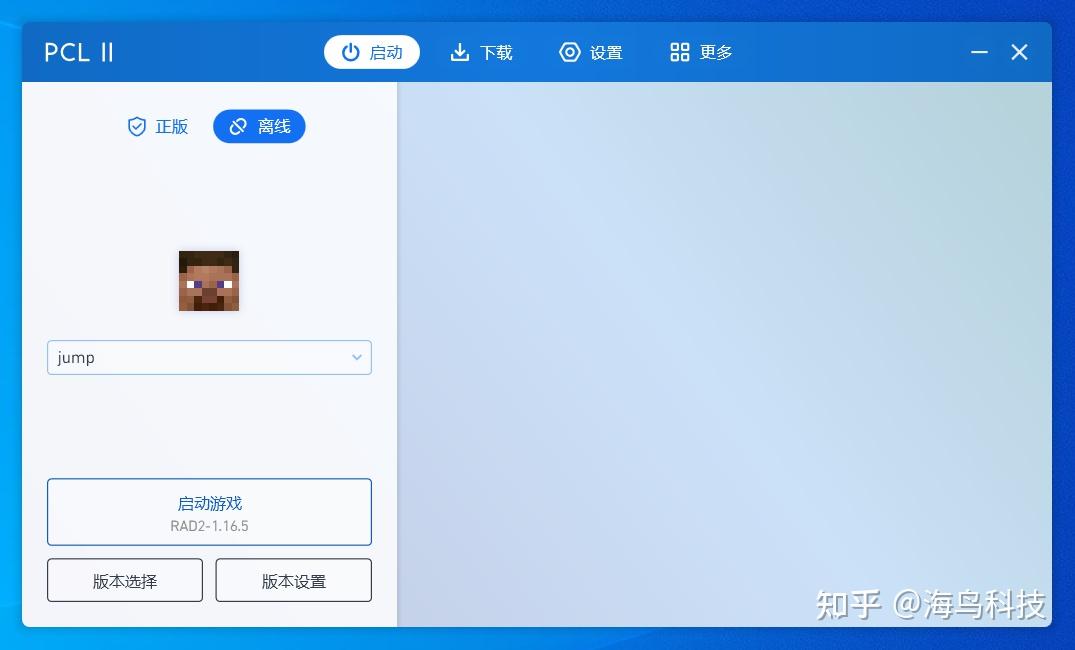
Task: Switch to the 下载 download tab
Action: pos(481,52)
